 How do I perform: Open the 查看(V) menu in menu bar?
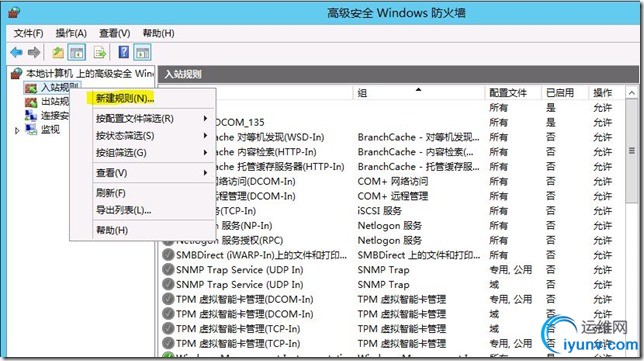click(x=115, y=33)
